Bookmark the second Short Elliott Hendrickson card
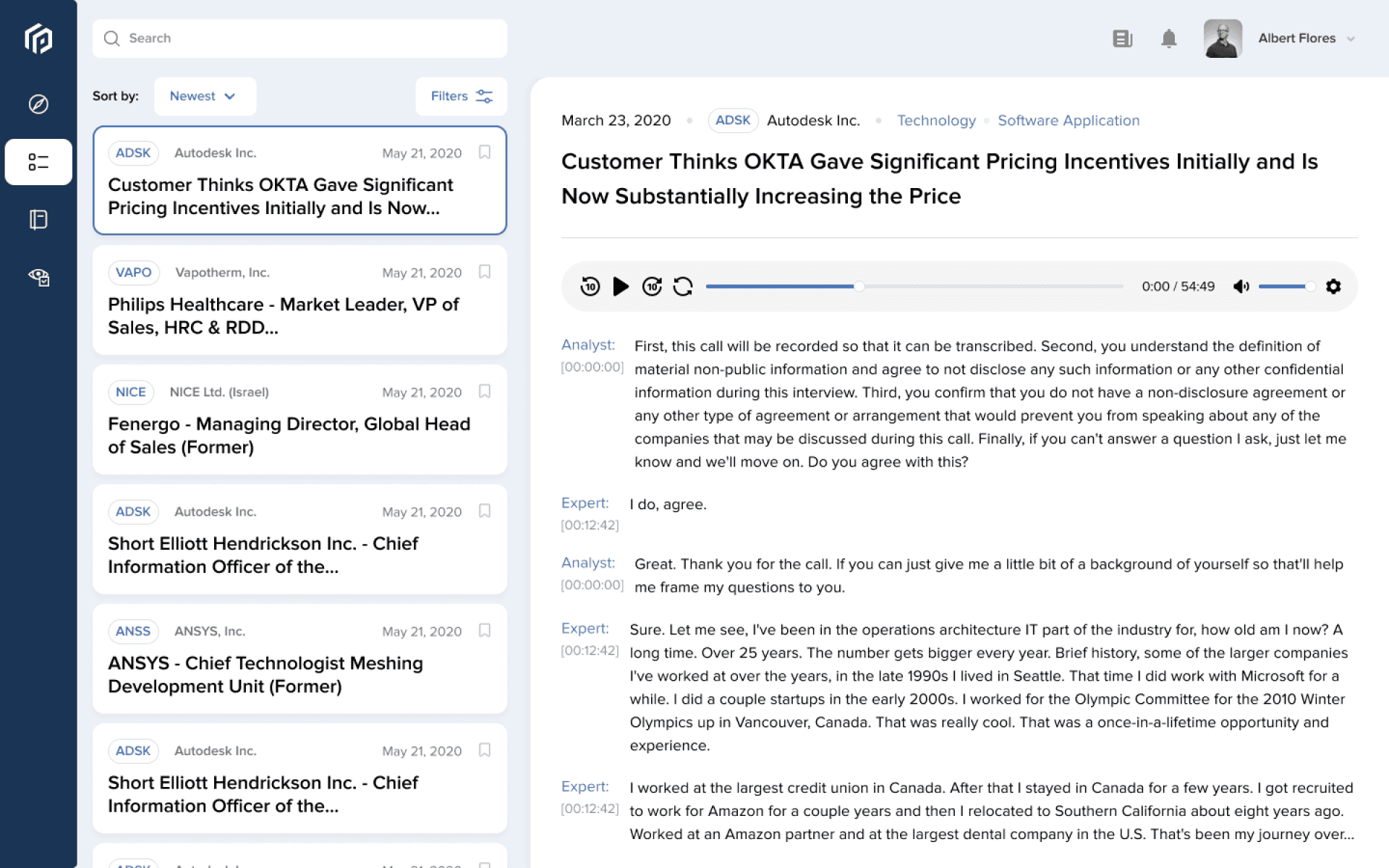The height and width of the screenshot is (868, 1389). click(485, 750)
